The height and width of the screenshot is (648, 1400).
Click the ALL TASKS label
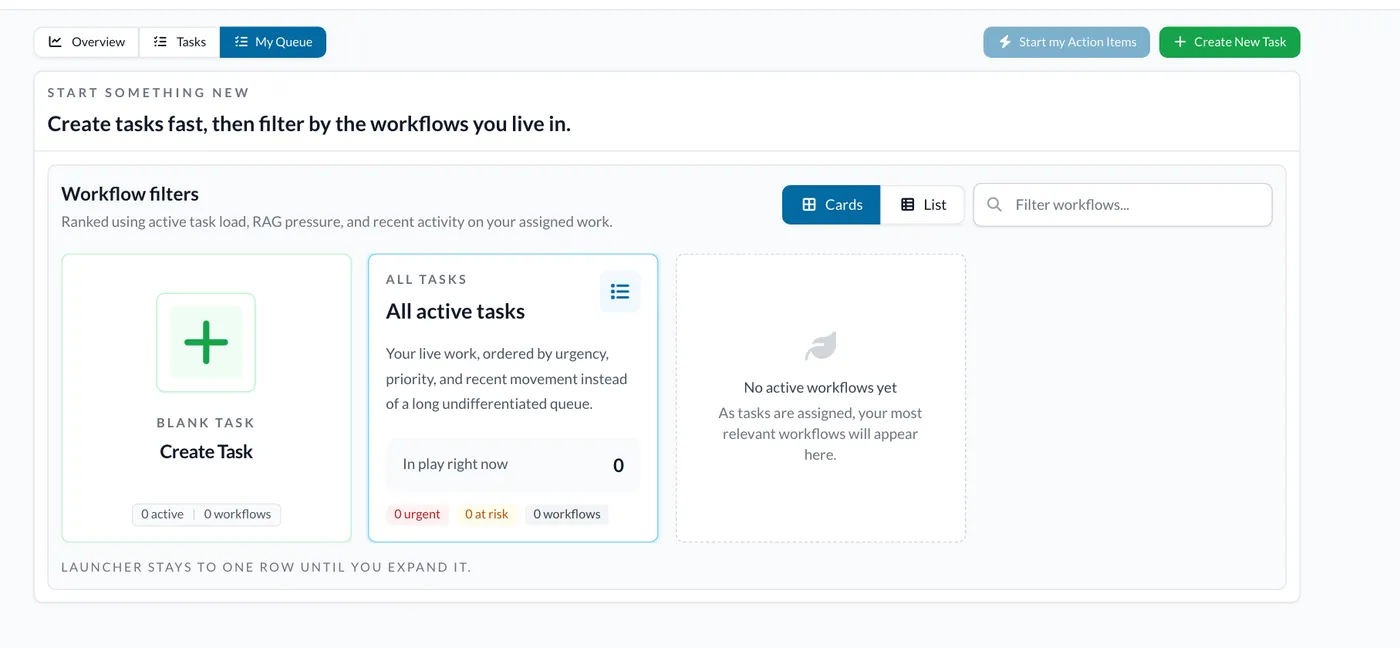[426, 279]
